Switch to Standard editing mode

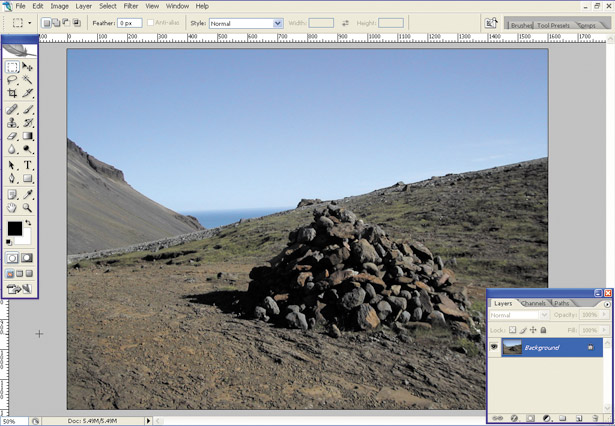pos(12,258)
